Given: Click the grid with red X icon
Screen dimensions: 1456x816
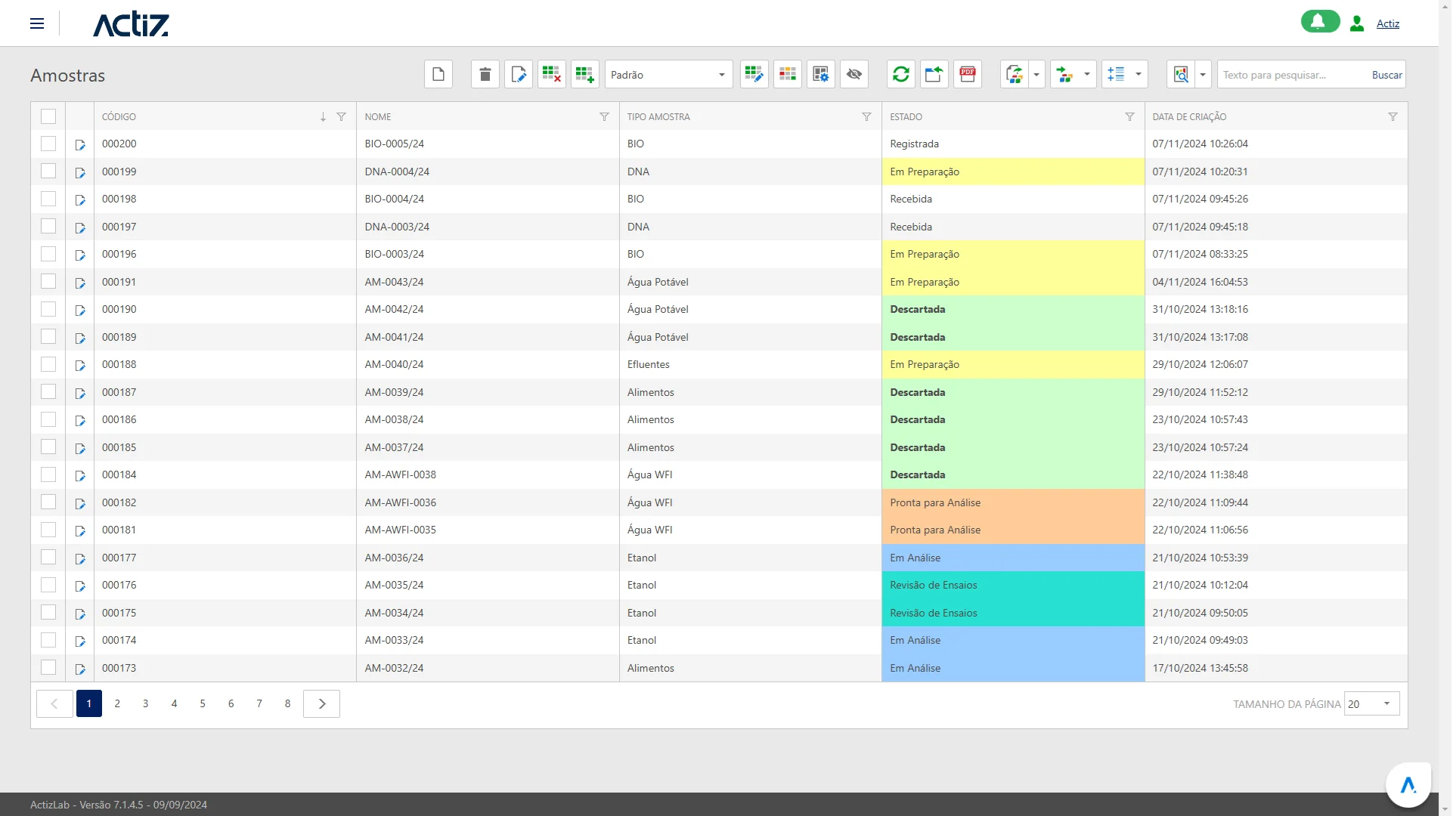Looking at the screenshot, I should (x=552, y=74).
